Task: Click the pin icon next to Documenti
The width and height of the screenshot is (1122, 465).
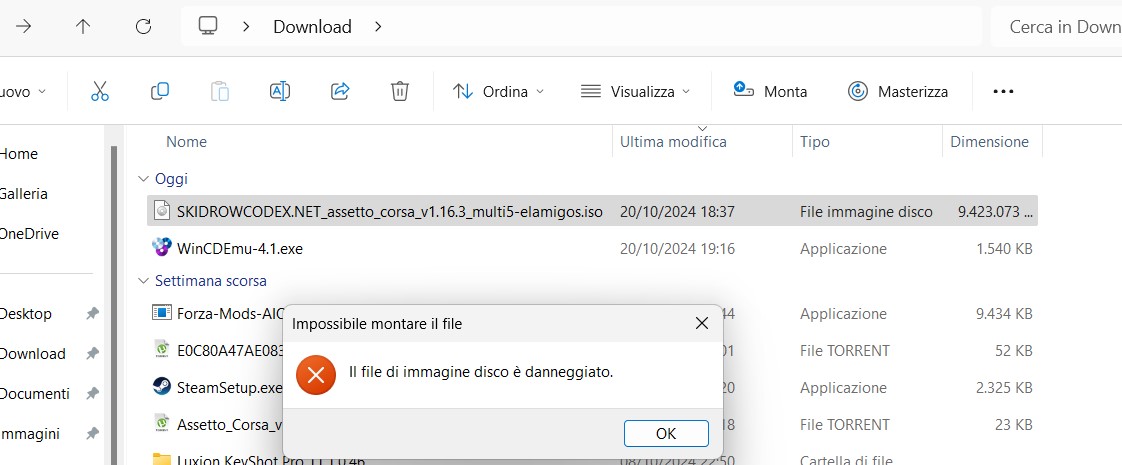Action: click(x=92, y=393)
